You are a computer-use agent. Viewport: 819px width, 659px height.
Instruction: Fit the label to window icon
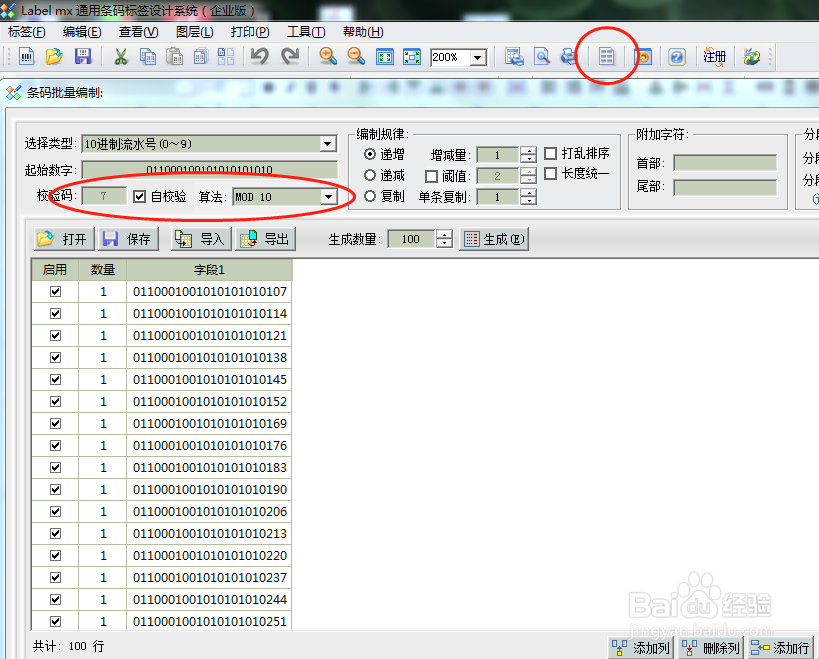pyautogui.click(x=385, y=56)
